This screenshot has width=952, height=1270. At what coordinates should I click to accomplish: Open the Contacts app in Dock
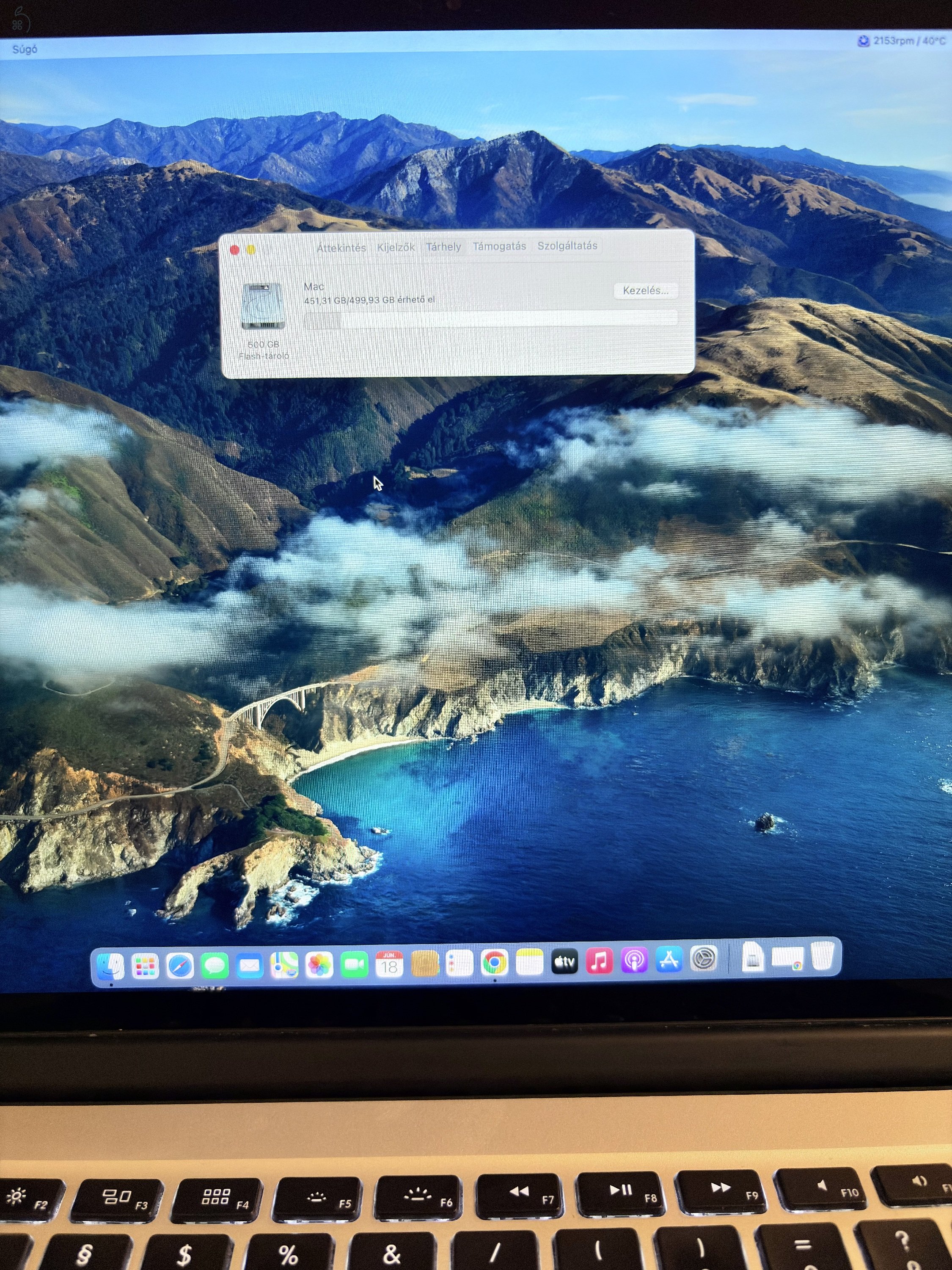coord(425,964)
